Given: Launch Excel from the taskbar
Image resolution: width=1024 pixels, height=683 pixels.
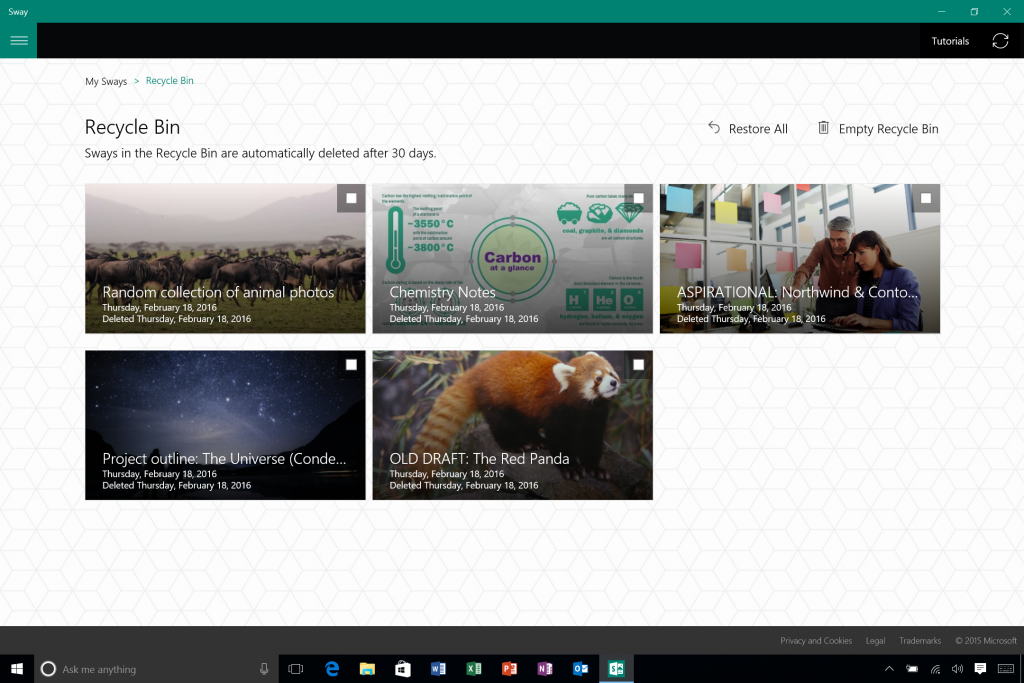Looking at the screenshot, I should [473, 669].
